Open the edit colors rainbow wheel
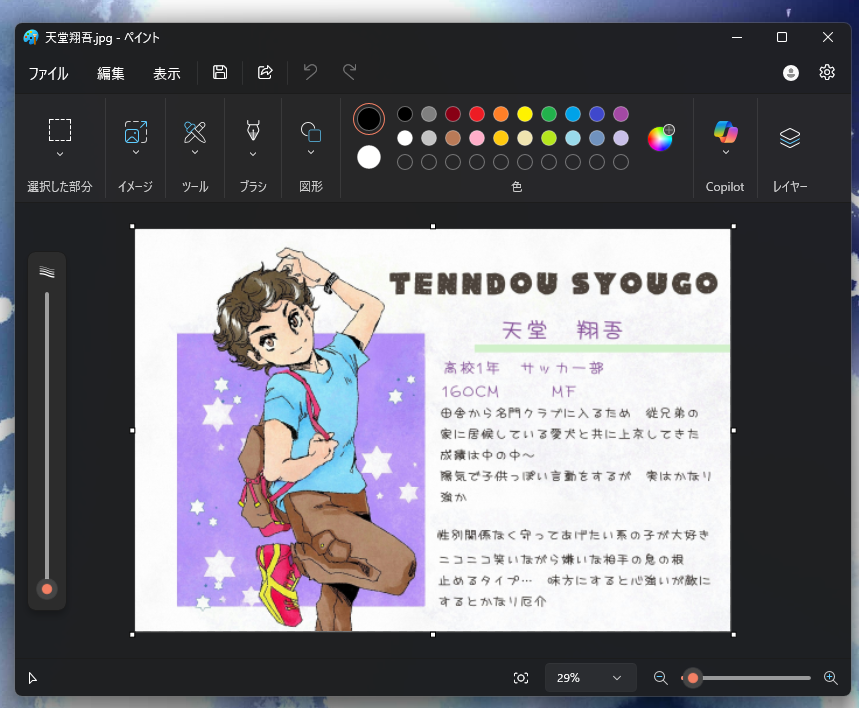 point(660,138)
